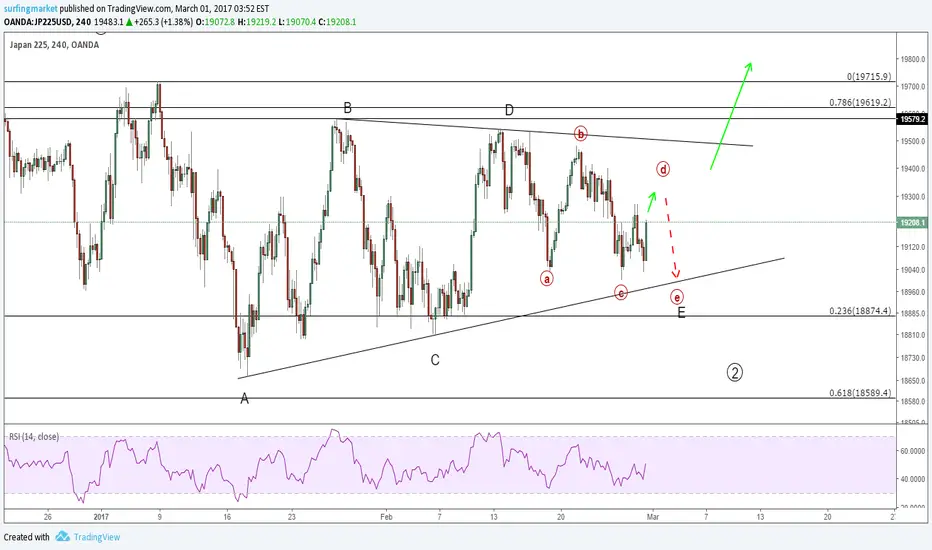Click '23' on the date axis
Viewport: 932px width, 550px height.
[291, 517]
